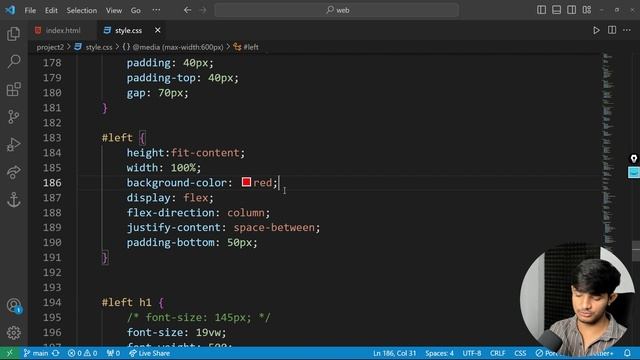Change end of line sequence CRLF
This screenshot has width=640, height=360.
point(498,353)
